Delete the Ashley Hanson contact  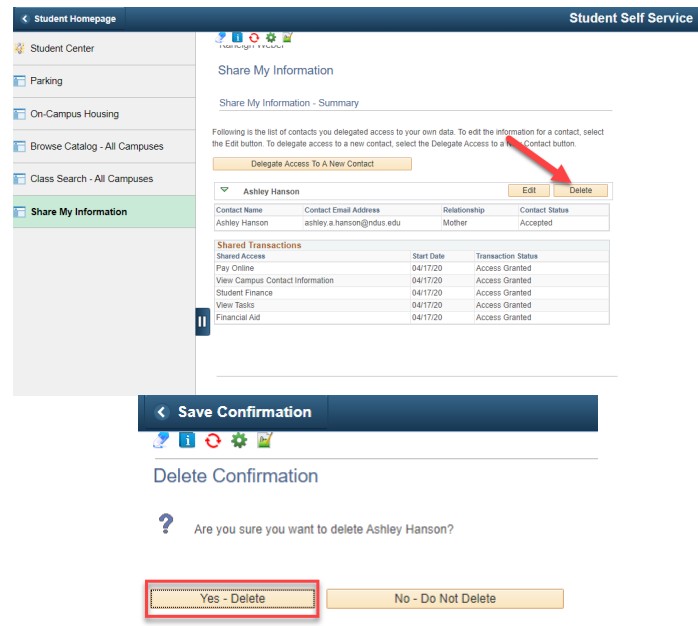point(580,191)
